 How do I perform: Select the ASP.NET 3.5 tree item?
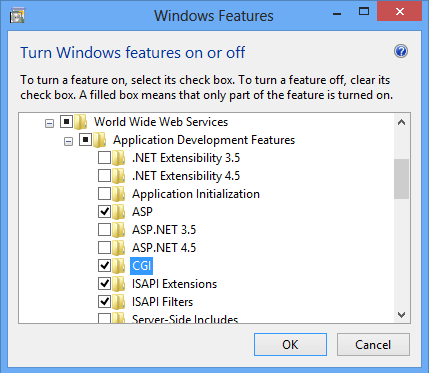pos(164,230)
